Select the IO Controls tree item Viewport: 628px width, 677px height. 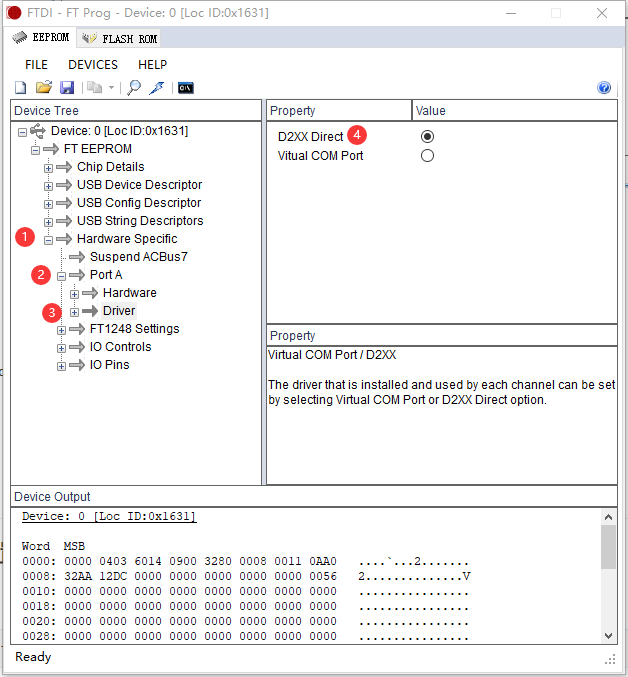coord(120,347)
